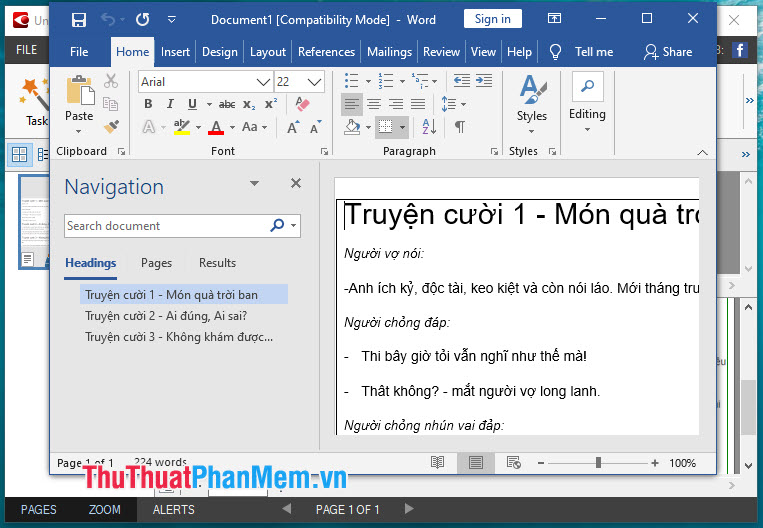The height and width of the screenshot is (528, 763).
Task: Collapse the ribbon with the chevron
Action: [x=702, y=152]
